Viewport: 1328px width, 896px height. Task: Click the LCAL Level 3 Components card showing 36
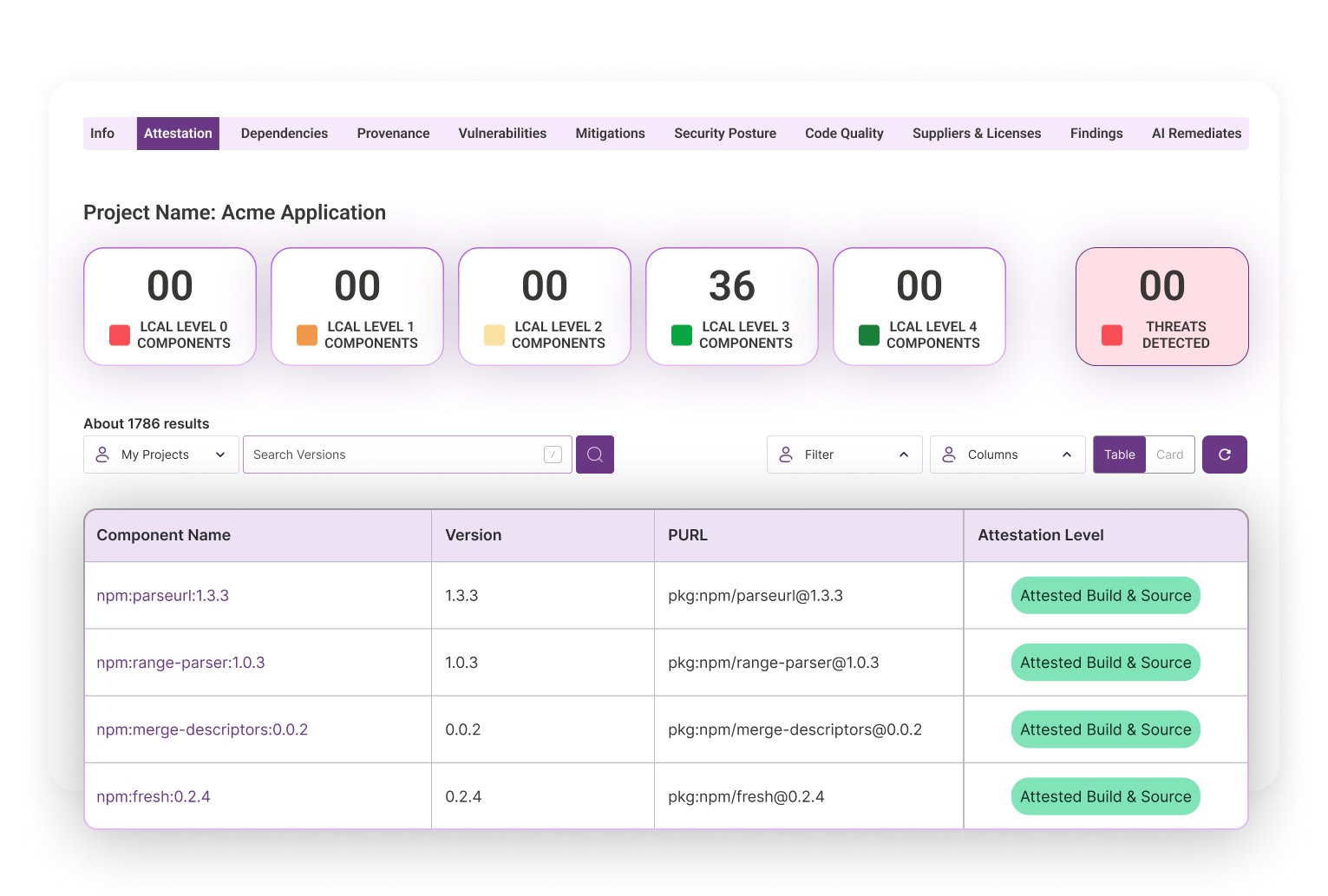coord(732,307)
